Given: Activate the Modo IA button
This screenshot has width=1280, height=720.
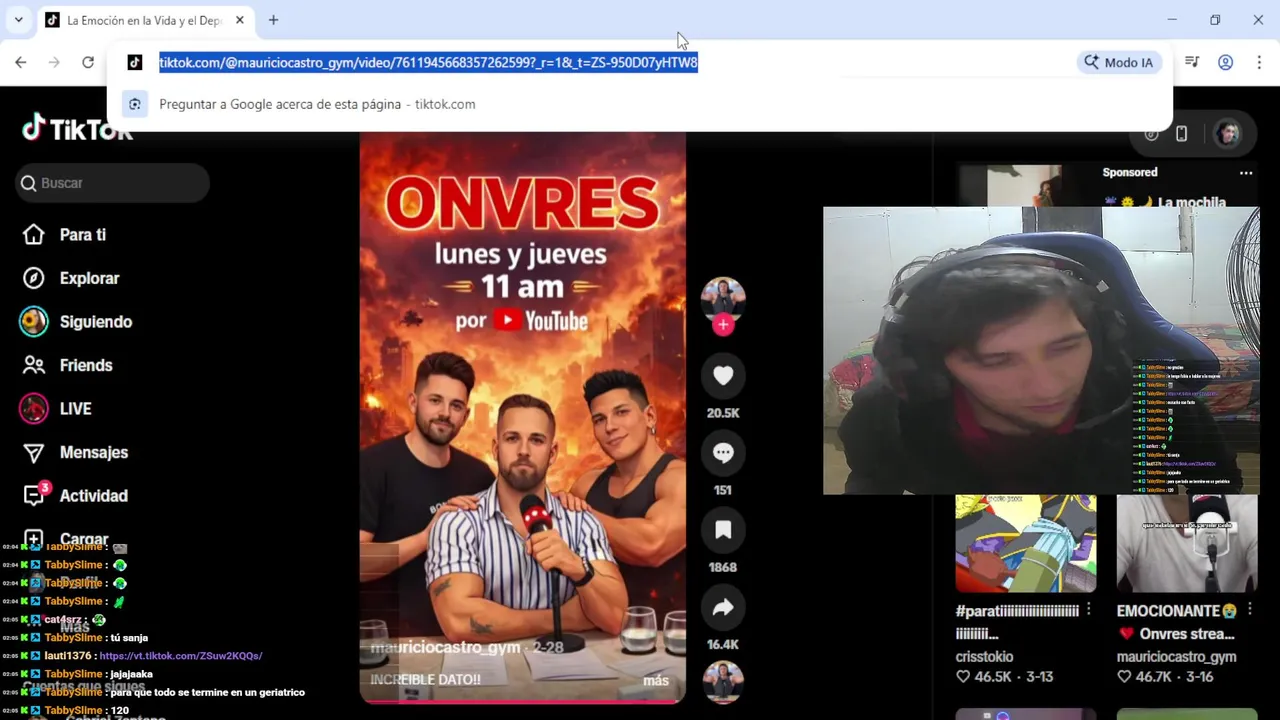Looking at the screenshot, I should [1119, 62].
